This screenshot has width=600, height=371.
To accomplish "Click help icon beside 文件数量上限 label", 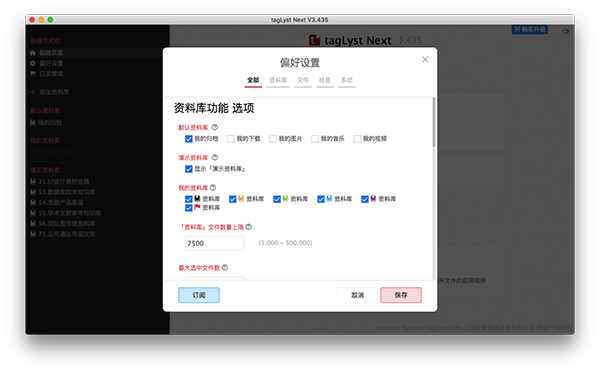I will click(249, 227).
